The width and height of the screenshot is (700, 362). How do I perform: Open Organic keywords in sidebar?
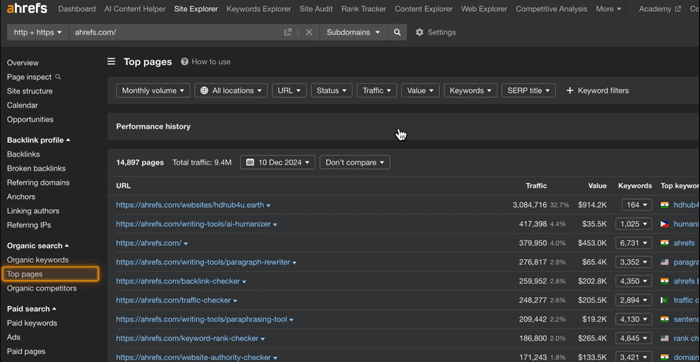[38, 260]
